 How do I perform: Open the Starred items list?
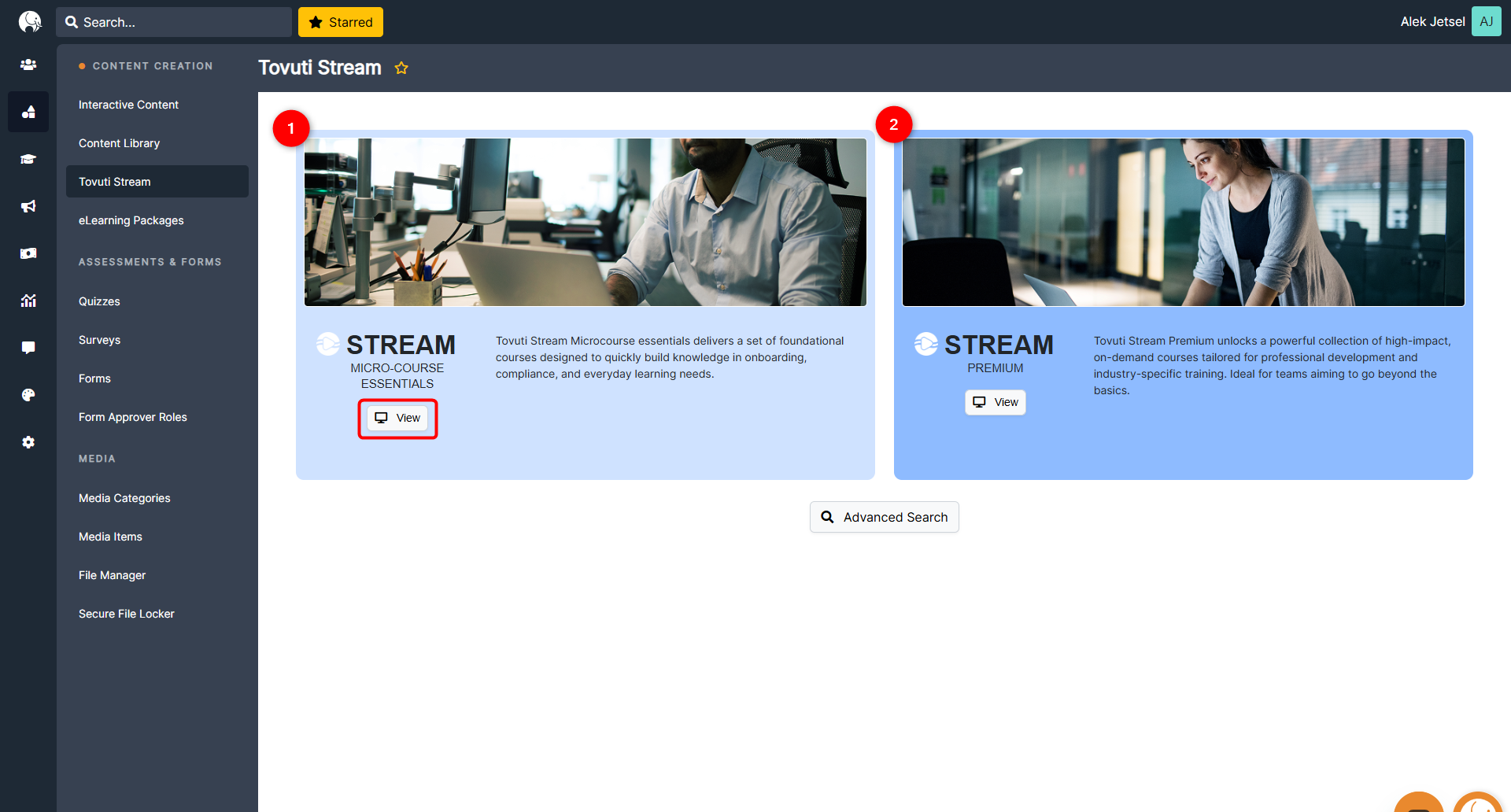click(x=341, y=22)
